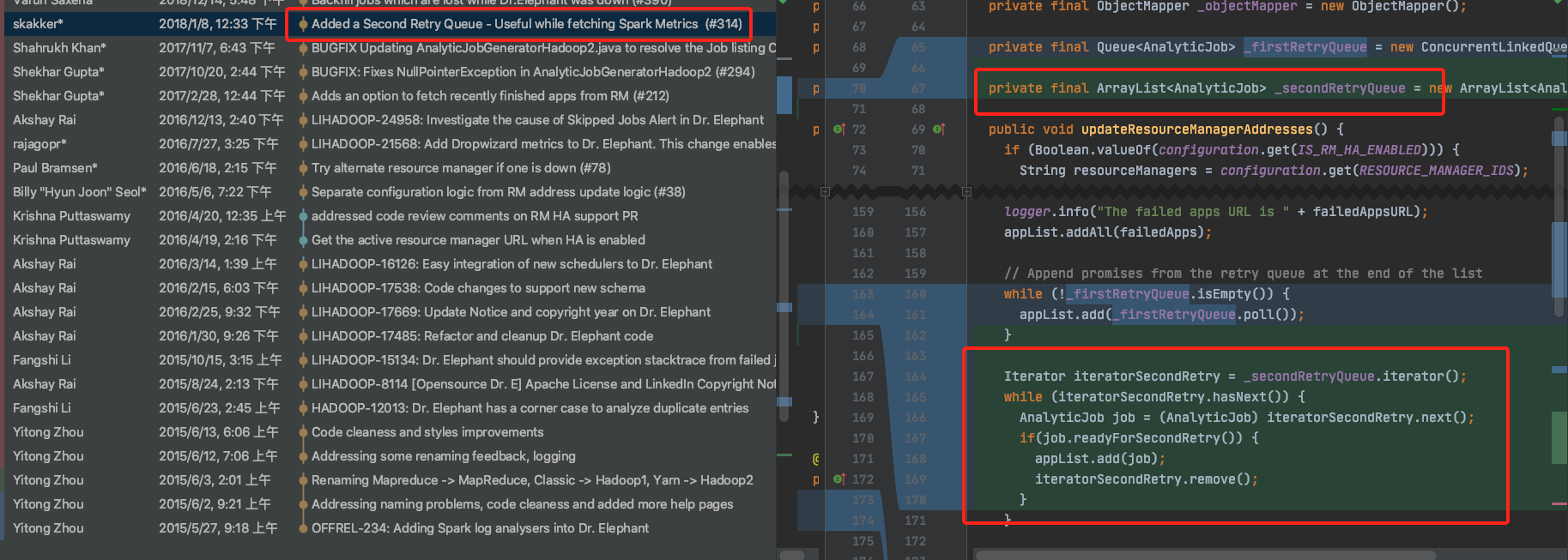The height and width of the screenshot is (560, 1568).
Task: Click diff viewer horizontal scrollbar at bottom
Action: pyautogui.click(x=1205, y=555)
